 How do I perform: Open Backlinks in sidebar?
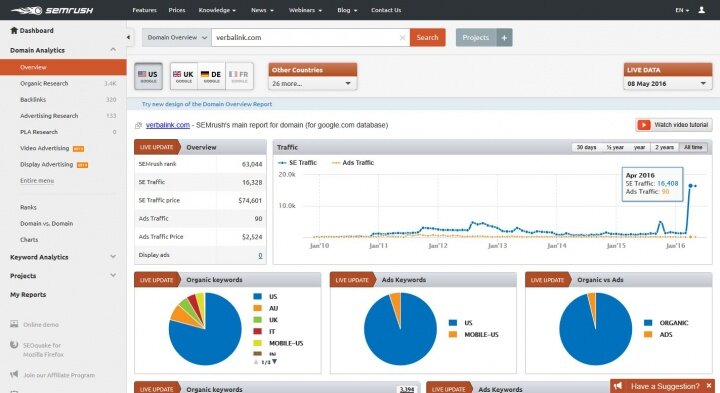tap(33, 100)
